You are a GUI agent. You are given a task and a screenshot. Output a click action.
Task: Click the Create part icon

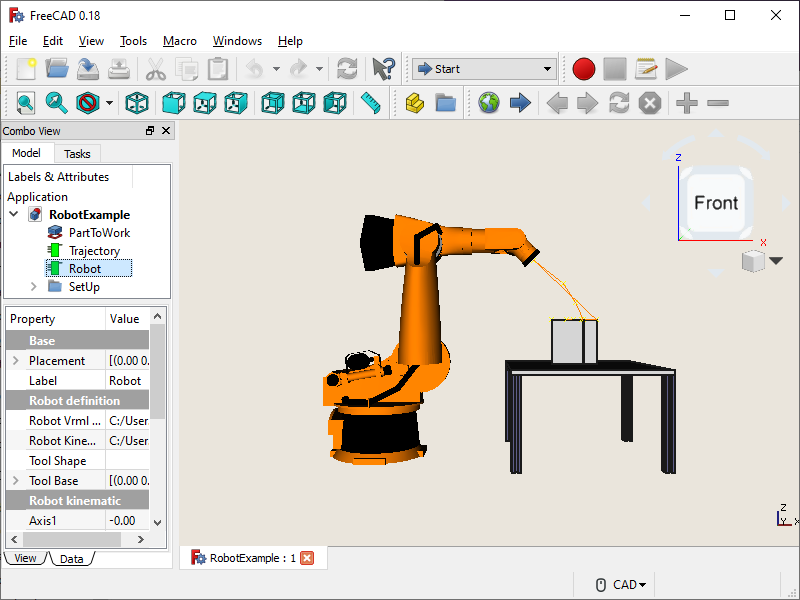[415, 103]
